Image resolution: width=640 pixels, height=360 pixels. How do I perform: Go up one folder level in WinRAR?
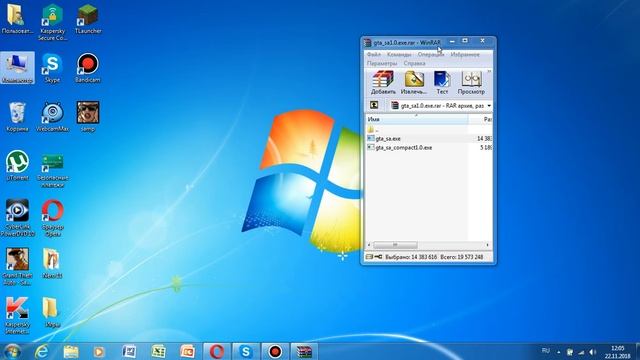pos(374,105)
